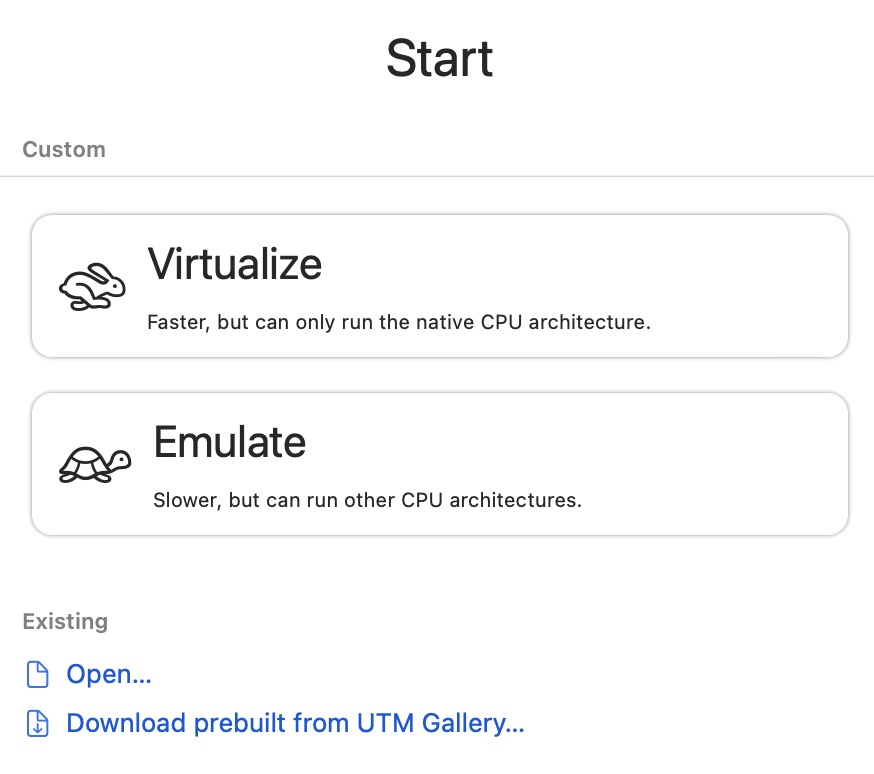874x774 pixels.
Task: Click the large Virtualize heading text
Action: coord(235,264)
